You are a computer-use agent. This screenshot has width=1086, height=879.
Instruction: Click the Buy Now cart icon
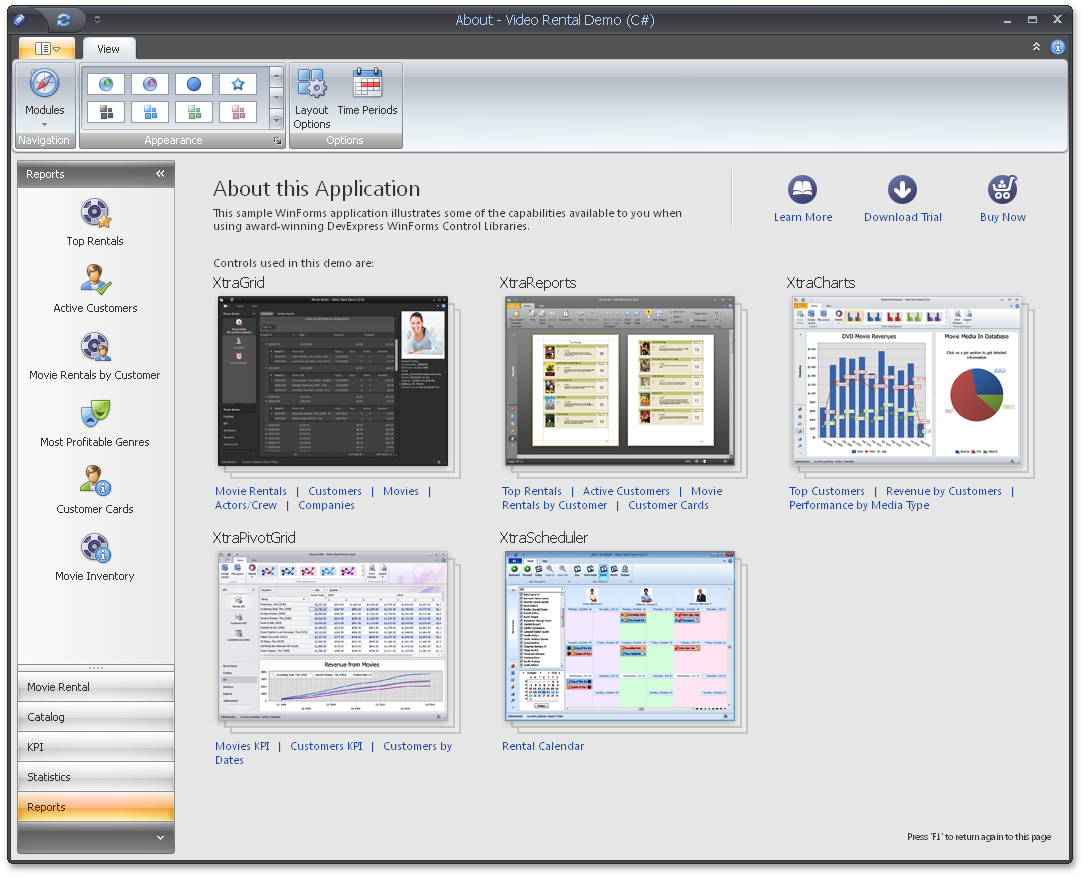(1002, 189)
